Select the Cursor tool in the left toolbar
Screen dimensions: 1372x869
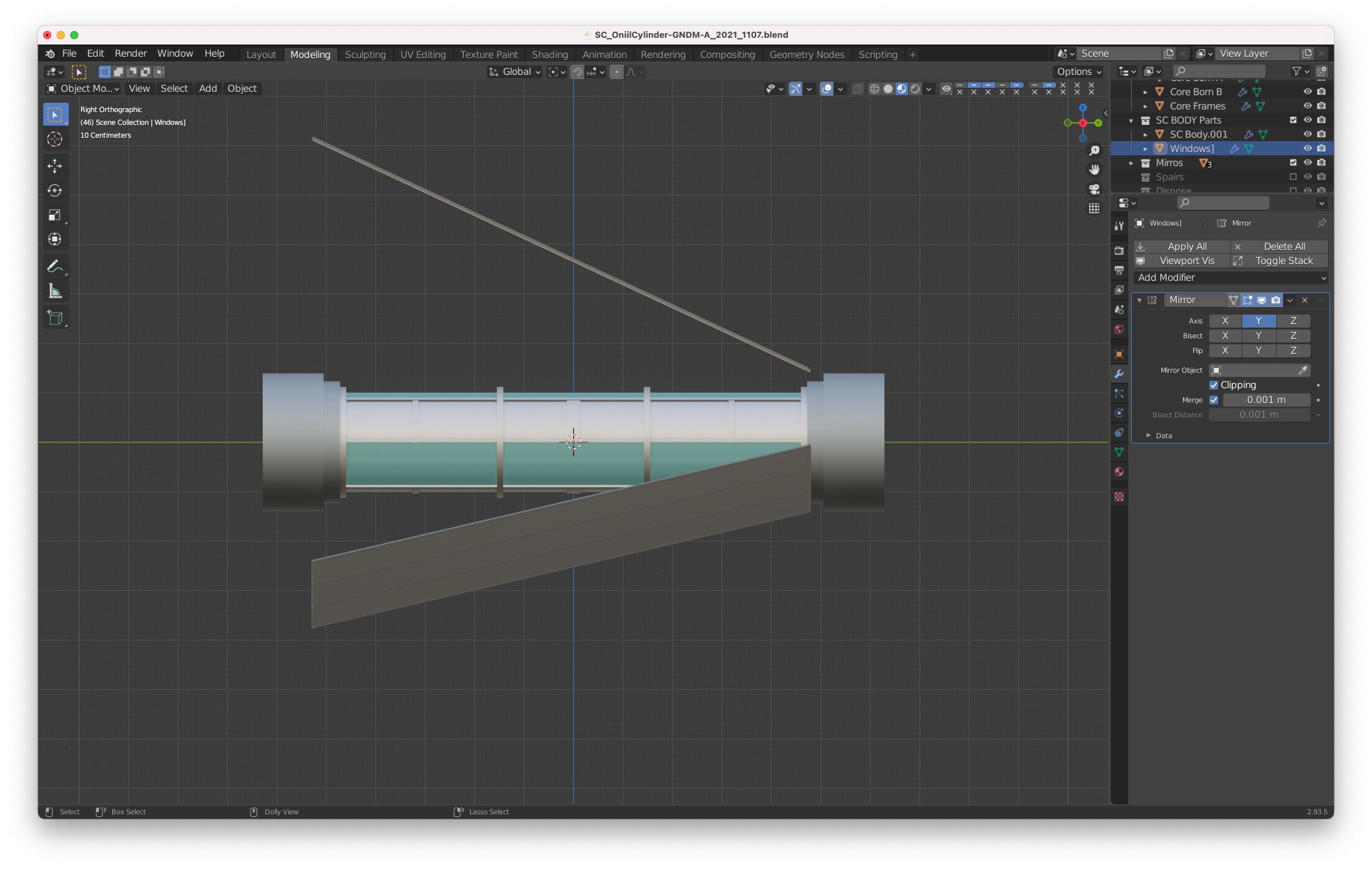[55, 139]
